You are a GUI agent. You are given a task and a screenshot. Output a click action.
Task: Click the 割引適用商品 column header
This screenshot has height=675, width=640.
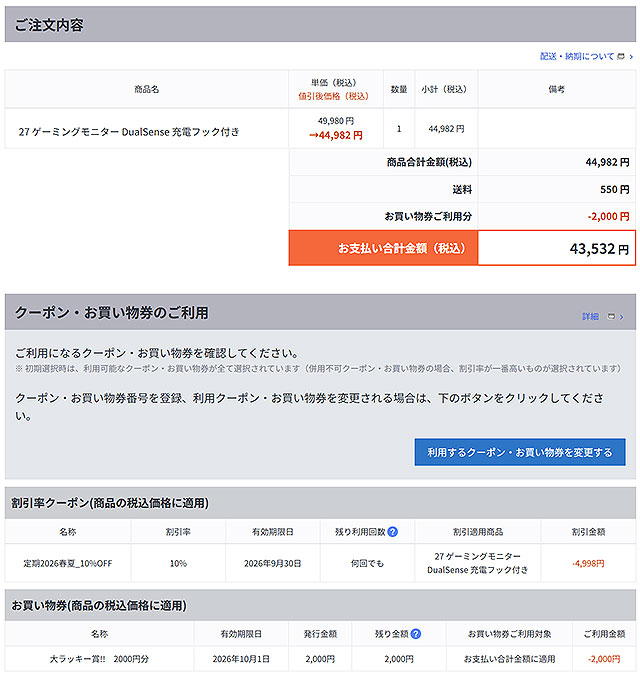coord(478,532)
